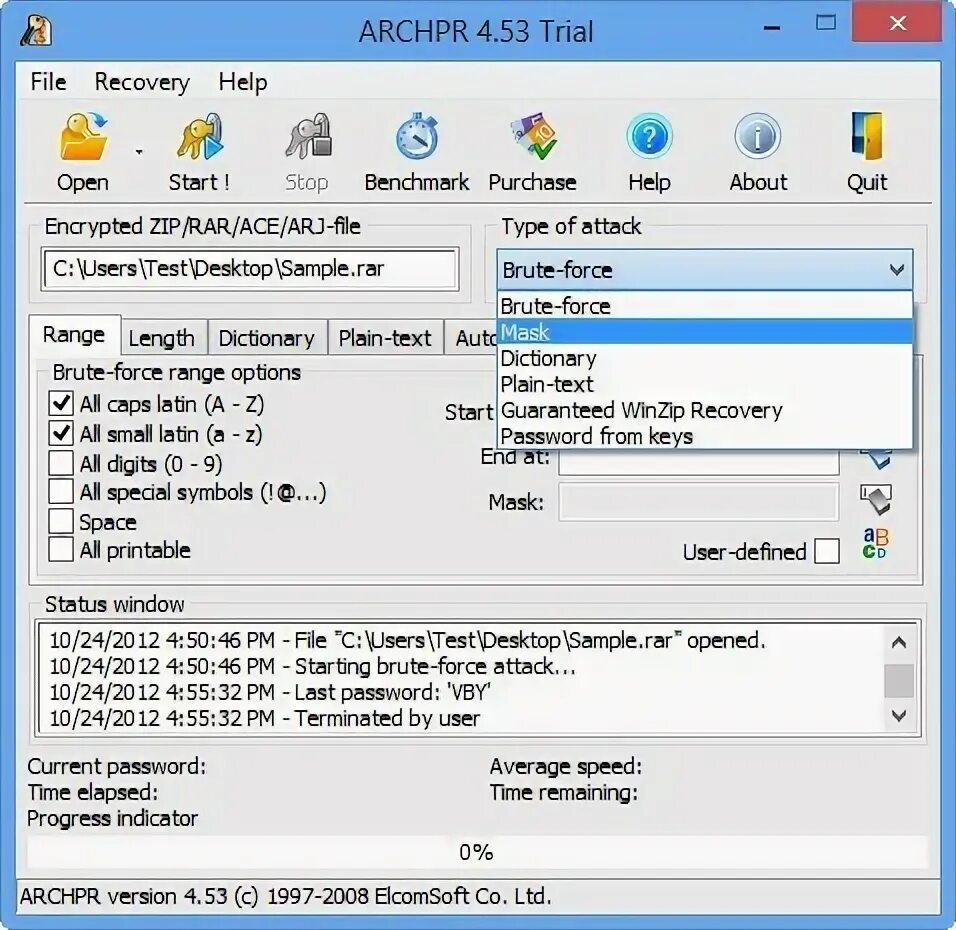Close the ARCHPR window
Viewport: 956px width, 930px height.
[x=897, y=23]
